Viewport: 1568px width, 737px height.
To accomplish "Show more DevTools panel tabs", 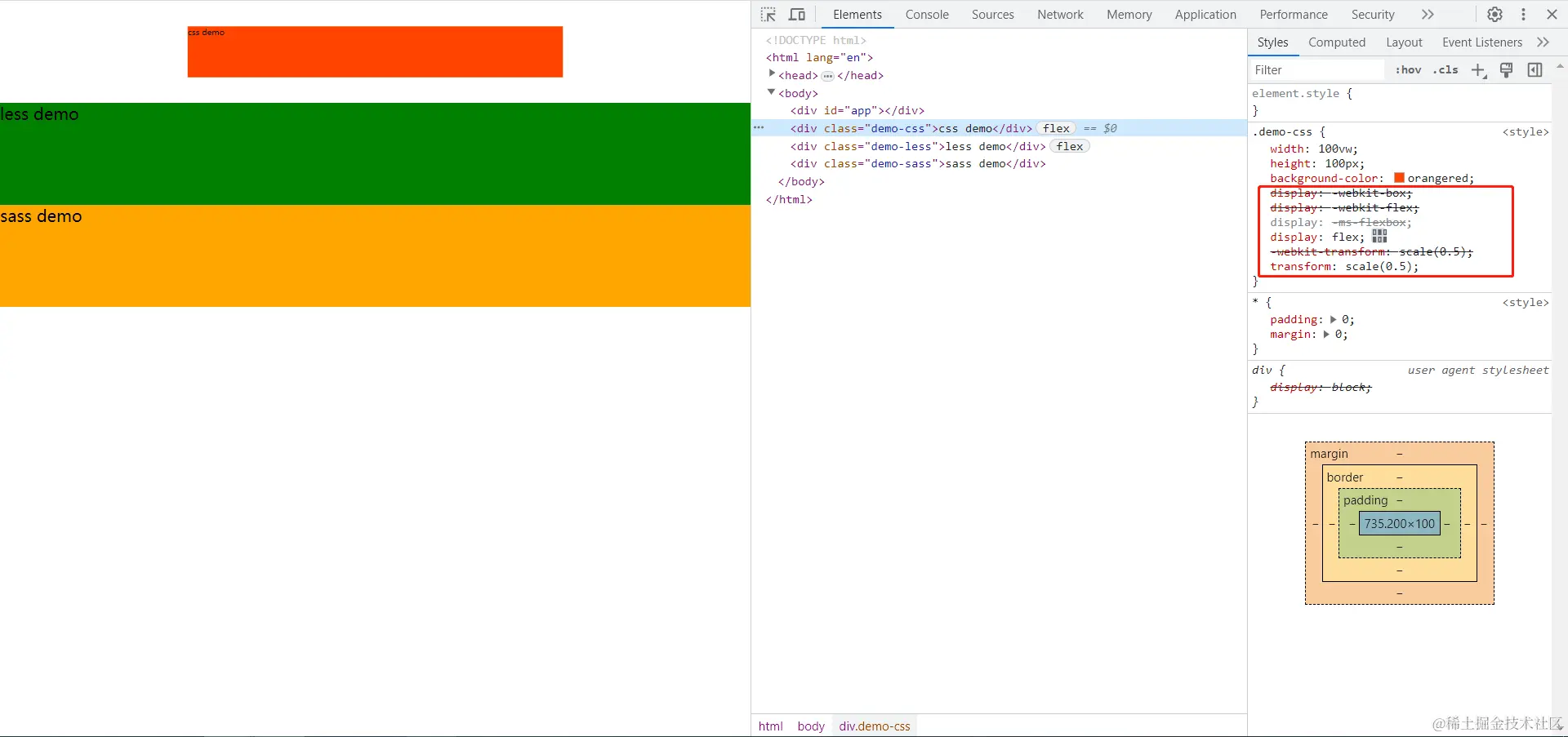I will pyautogui.click(x=1428, y=15).
